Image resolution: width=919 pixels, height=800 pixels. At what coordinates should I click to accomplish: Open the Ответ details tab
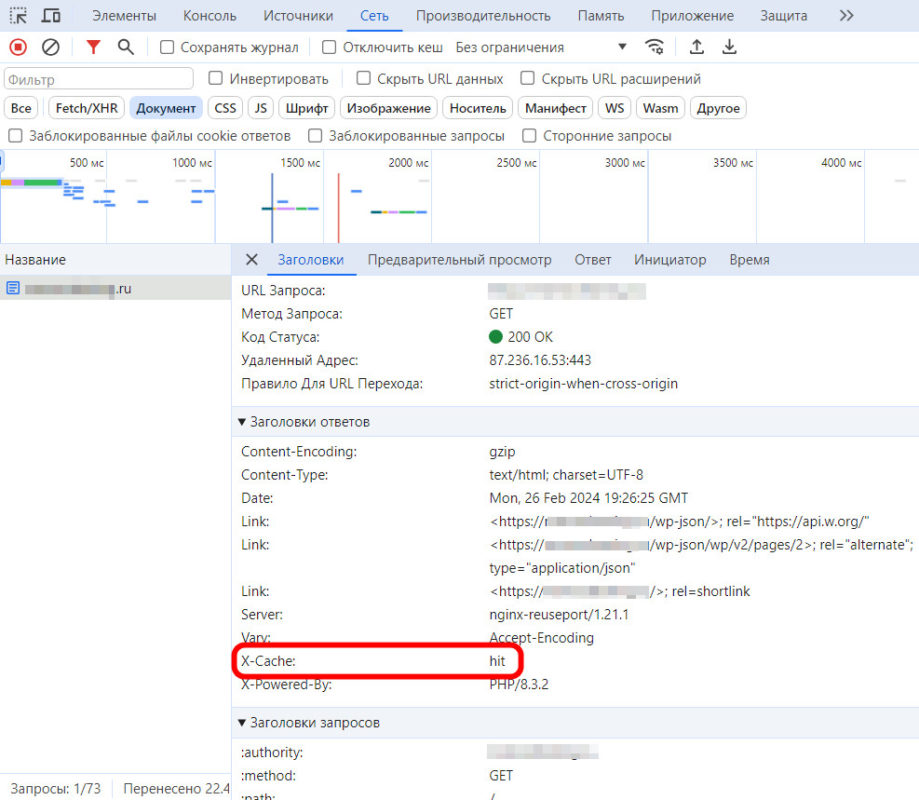593,260
